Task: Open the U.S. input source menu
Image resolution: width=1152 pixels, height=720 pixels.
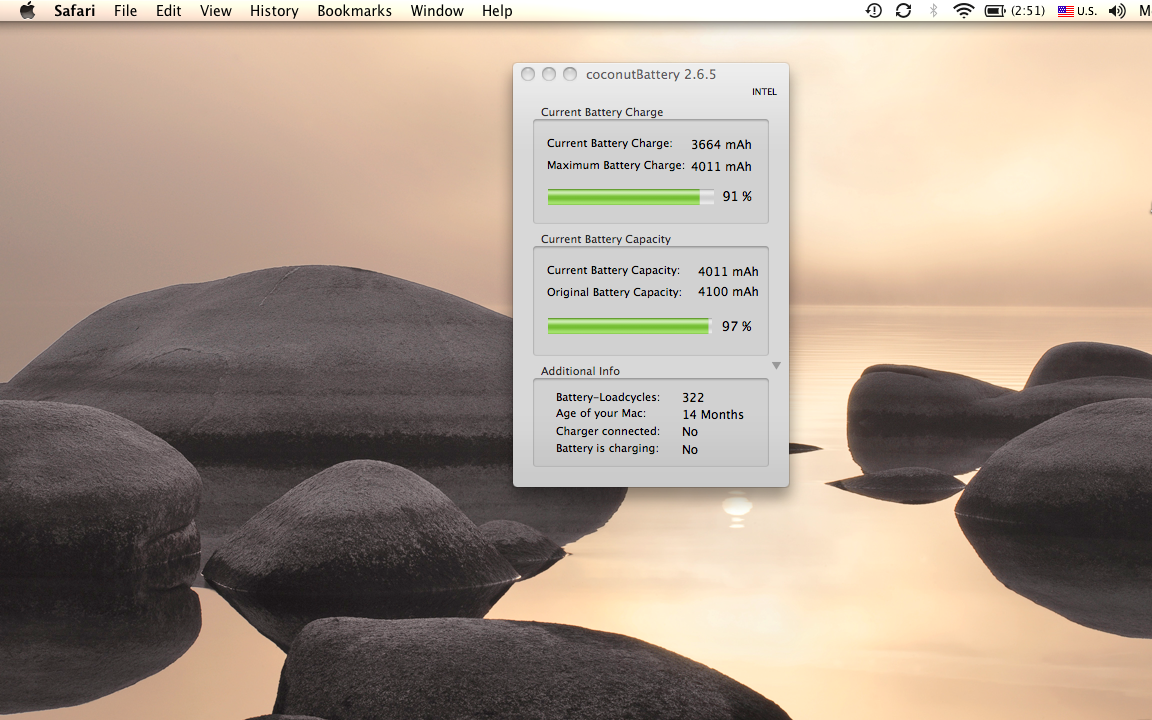Action: [1077, 10]
